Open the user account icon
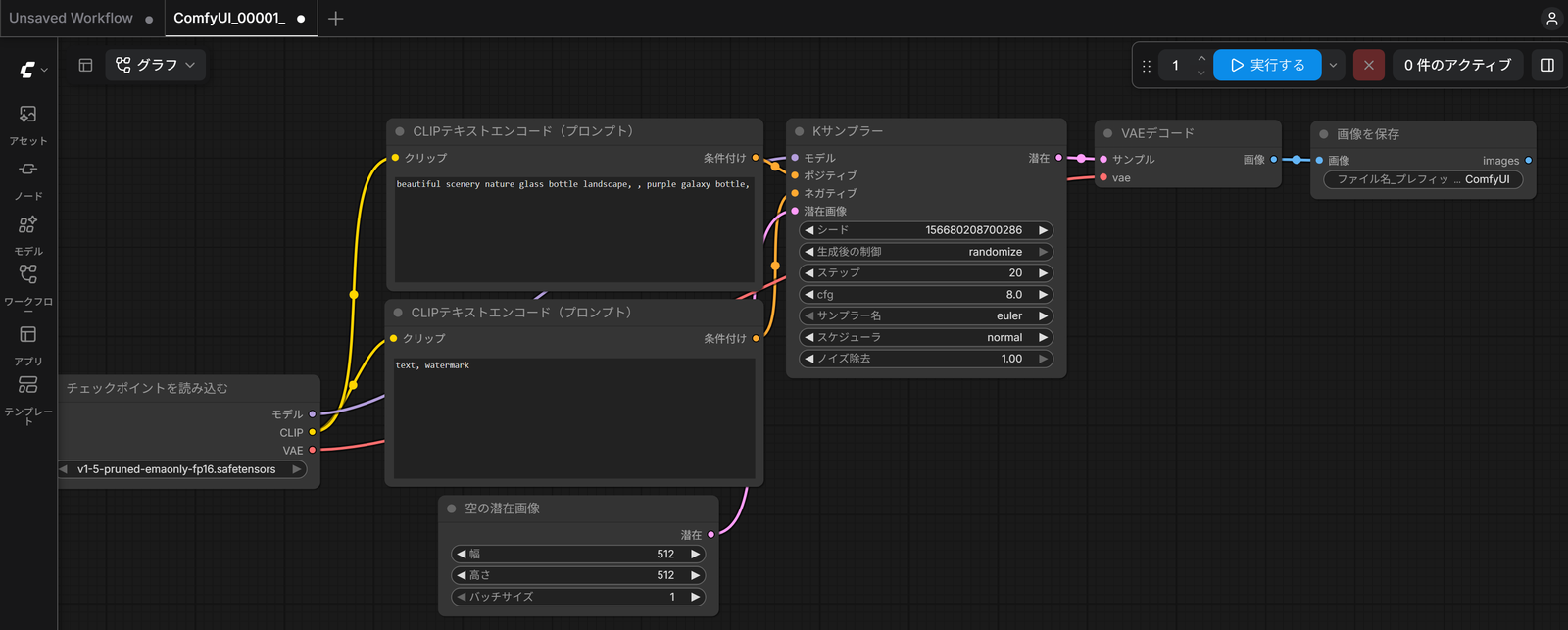This screenshot has width=1568, height=630. click(1551, 19)
